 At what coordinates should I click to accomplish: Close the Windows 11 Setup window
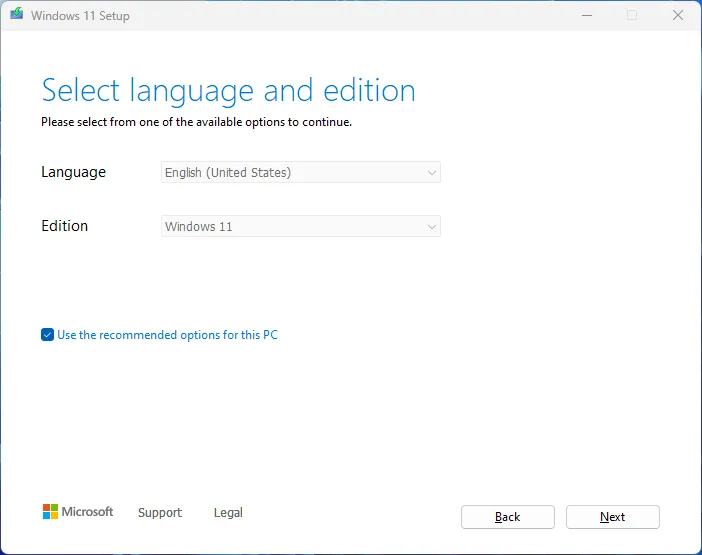coord(678,15)
